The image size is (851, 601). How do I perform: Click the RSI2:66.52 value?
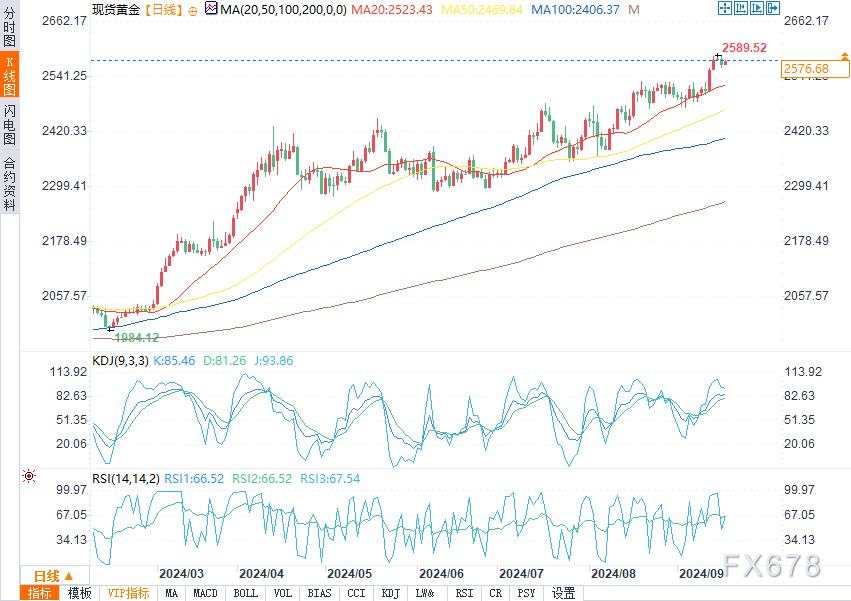coord(262,478)
